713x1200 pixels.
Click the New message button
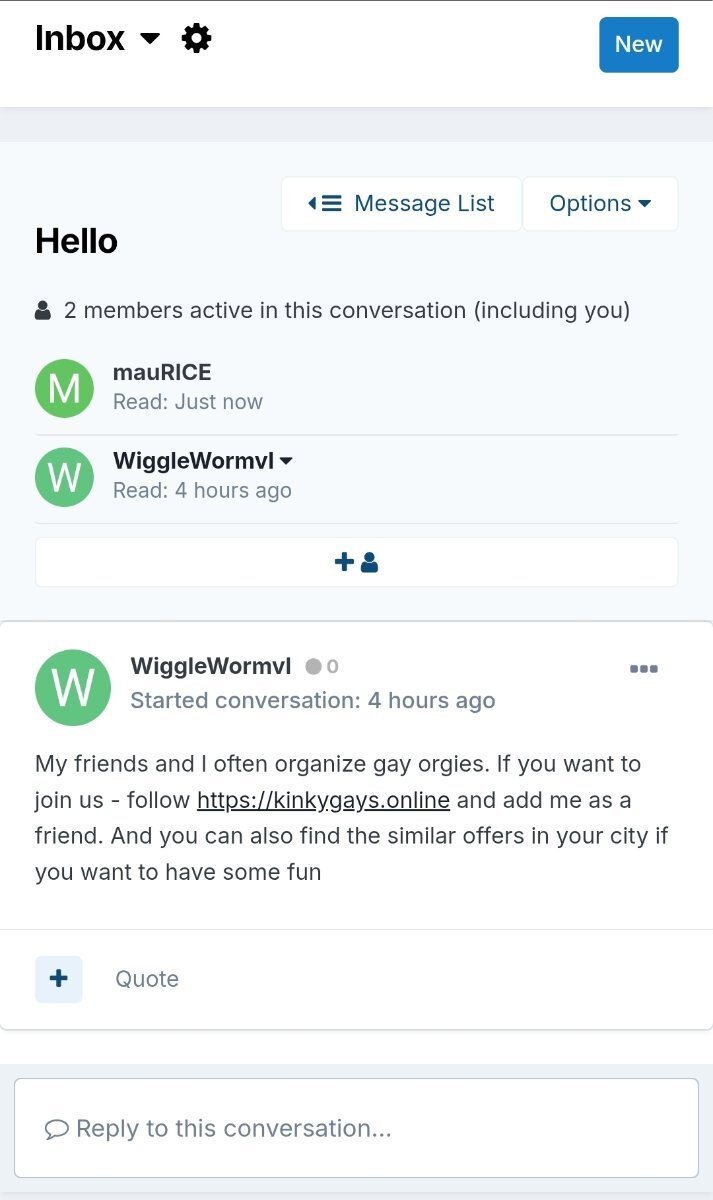click(638, 44)
